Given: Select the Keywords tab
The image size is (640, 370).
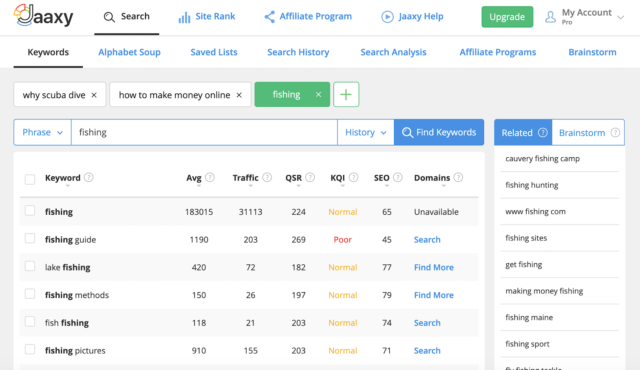Looking at the screenshot, I should [x=48, y=52].
